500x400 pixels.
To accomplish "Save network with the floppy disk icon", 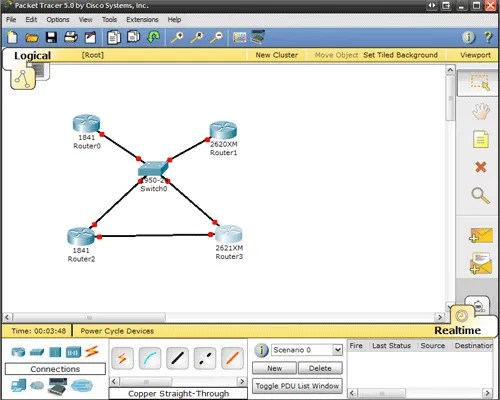I will point(51,37).
